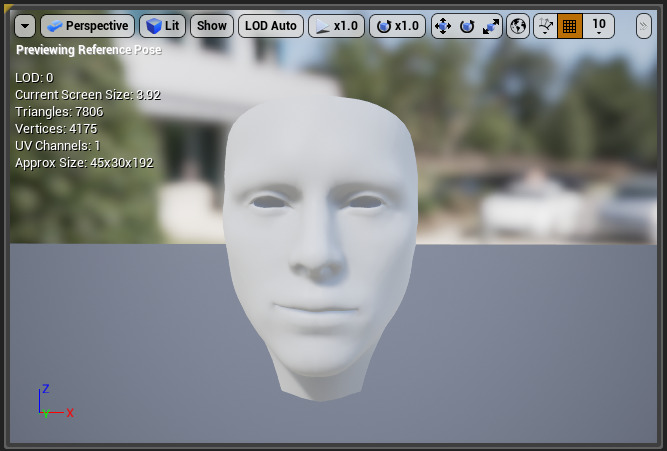Image resolution: width=667 pixels, height=451 pixels.
Task: Toggle the world coordinate system globe
Action: click(x=518, y=26)
